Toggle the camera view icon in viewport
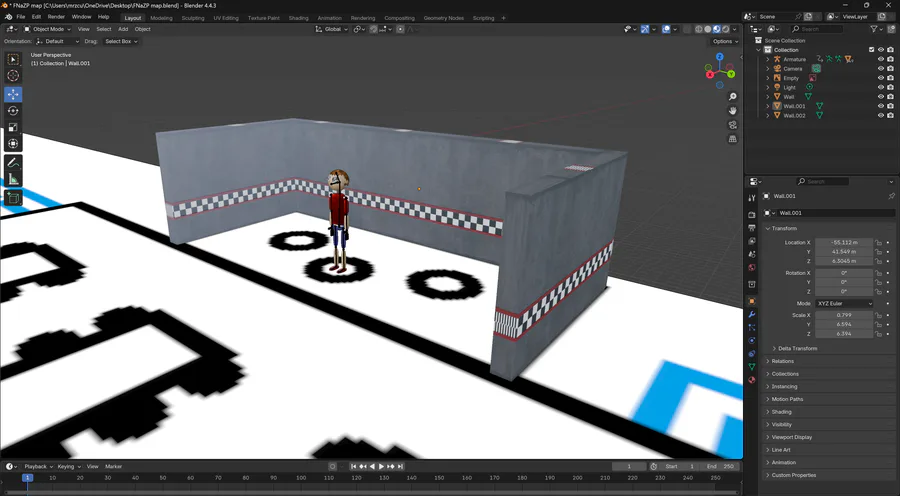This screenshot has width=900, height=496. pos(732,125)
